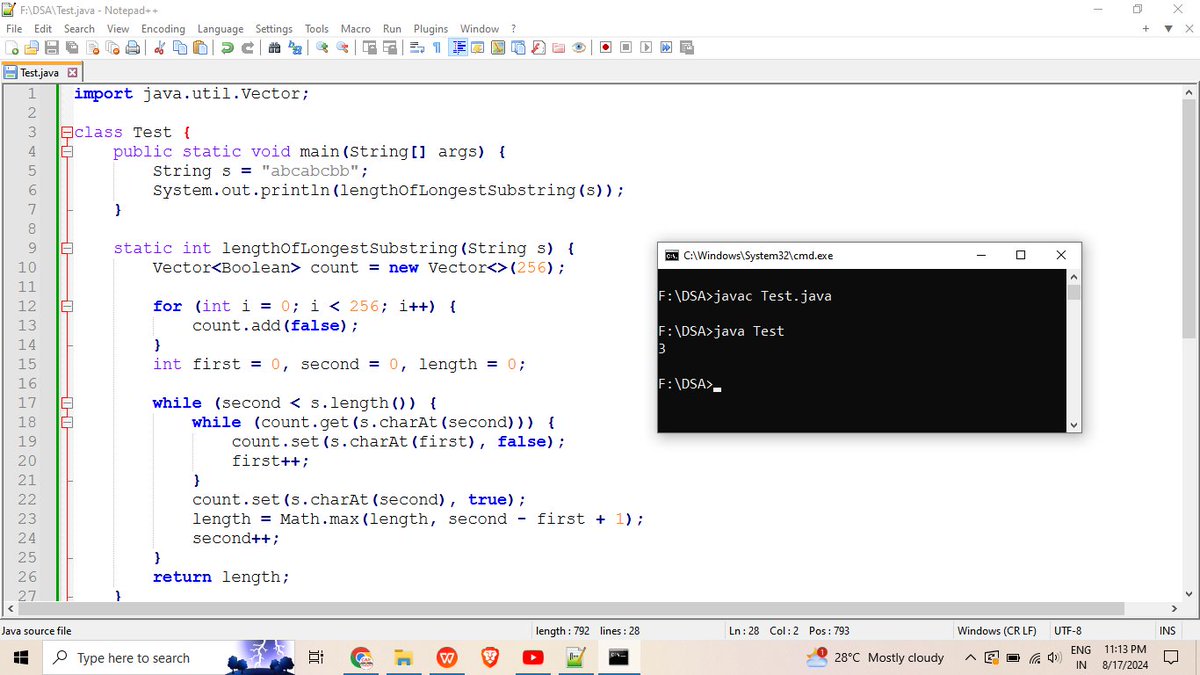Screen dimensions: 1200x675
Task: Open the Plugins menu
Action: (431, 29)
